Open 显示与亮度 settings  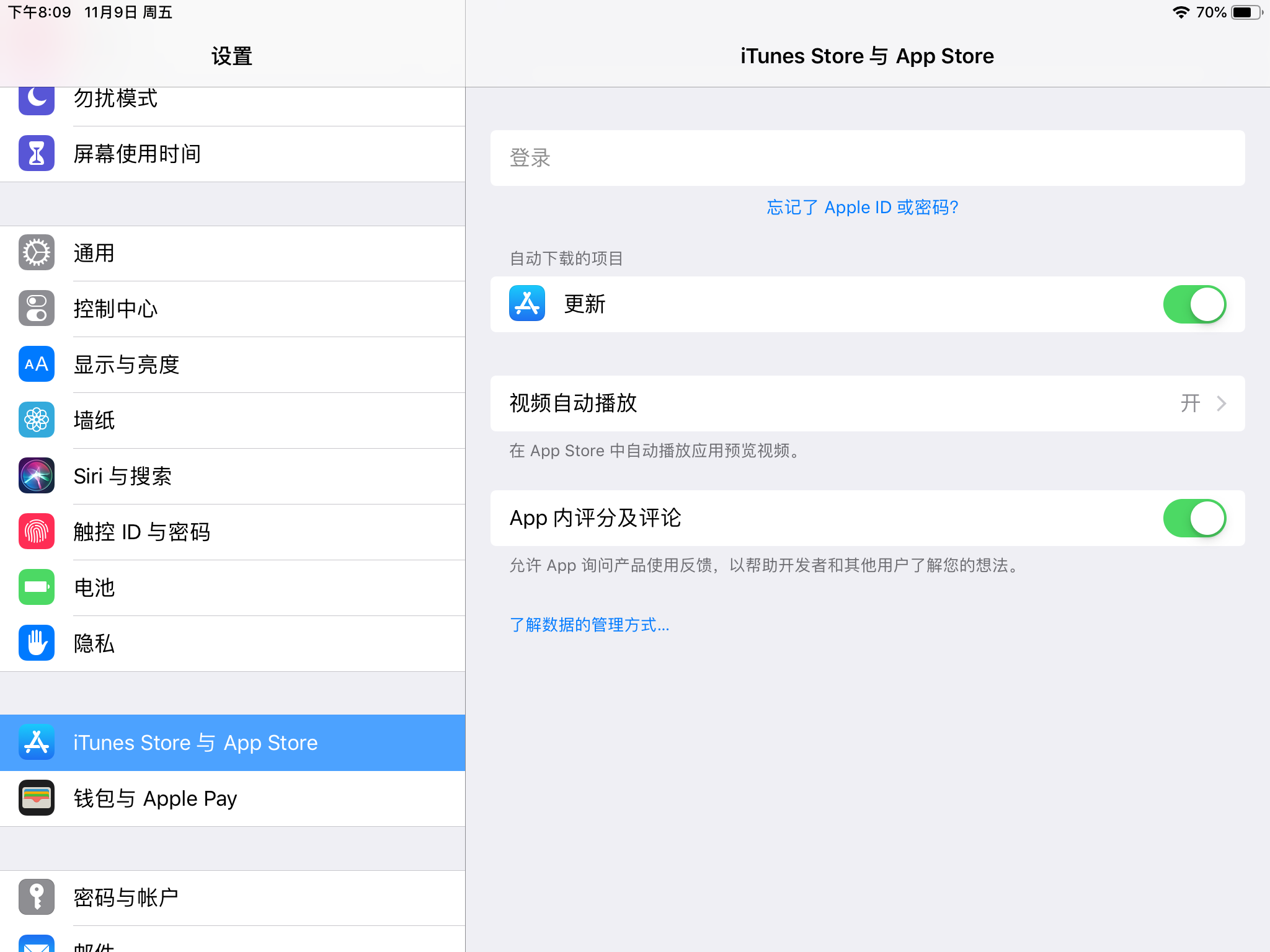(233, 364)
